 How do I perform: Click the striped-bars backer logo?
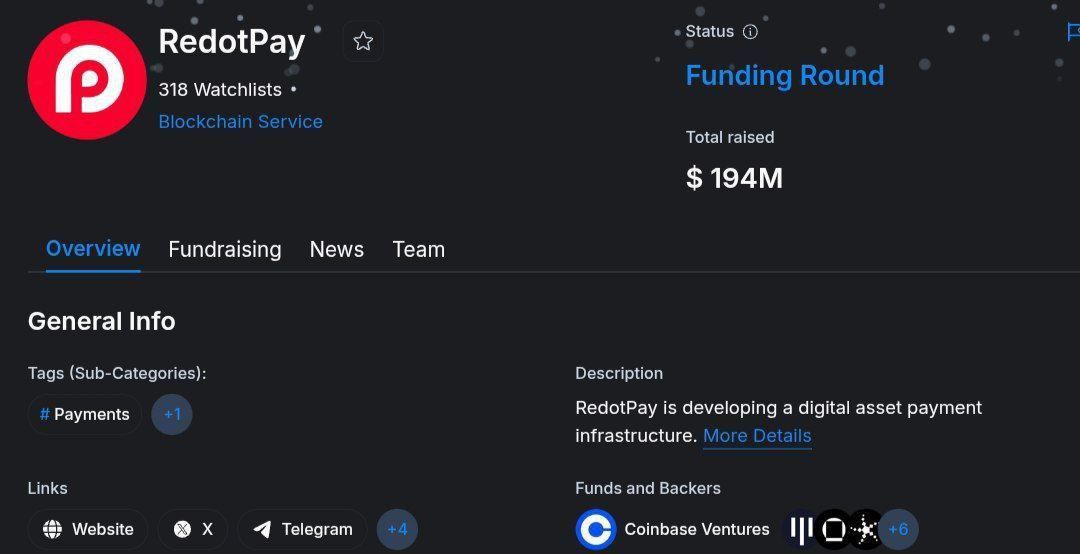[801, 529]
